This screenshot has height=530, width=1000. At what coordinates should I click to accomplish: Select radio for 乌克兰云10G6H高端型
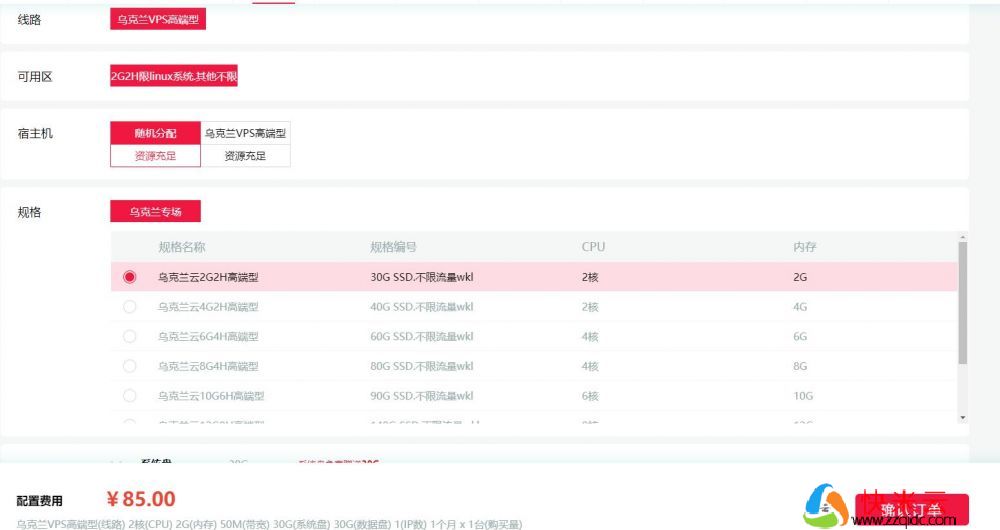click(x=129, y=395)
